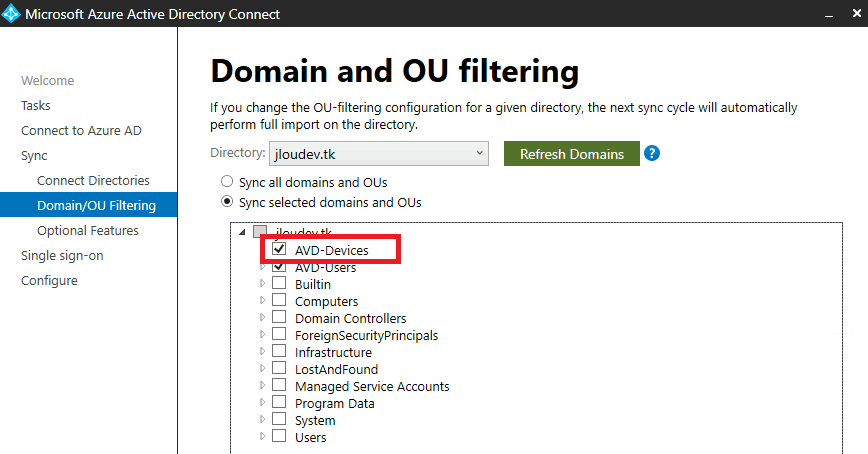
Task: Go to the Single sign-on step
Action: pos(62,256)
